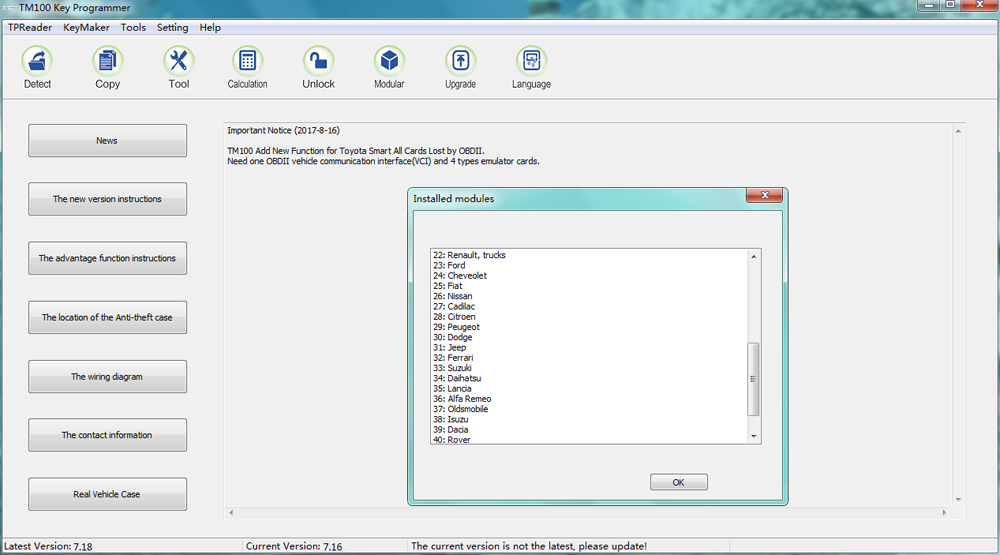
Task: Click the module list scroll up arrow
Action: coord(754,256)
